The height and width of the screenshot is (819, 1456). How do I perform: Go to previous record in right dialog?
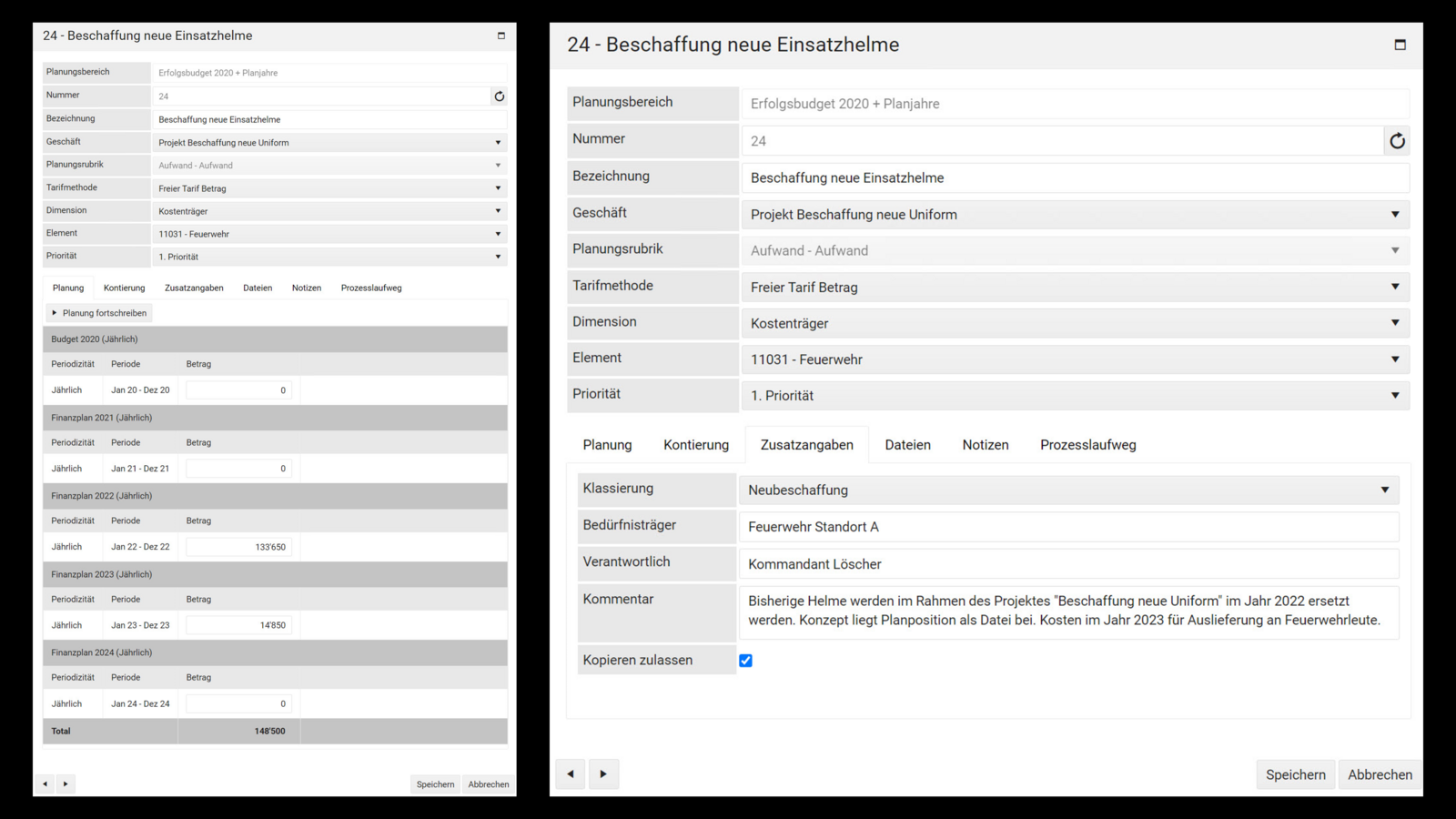[571, 774]
